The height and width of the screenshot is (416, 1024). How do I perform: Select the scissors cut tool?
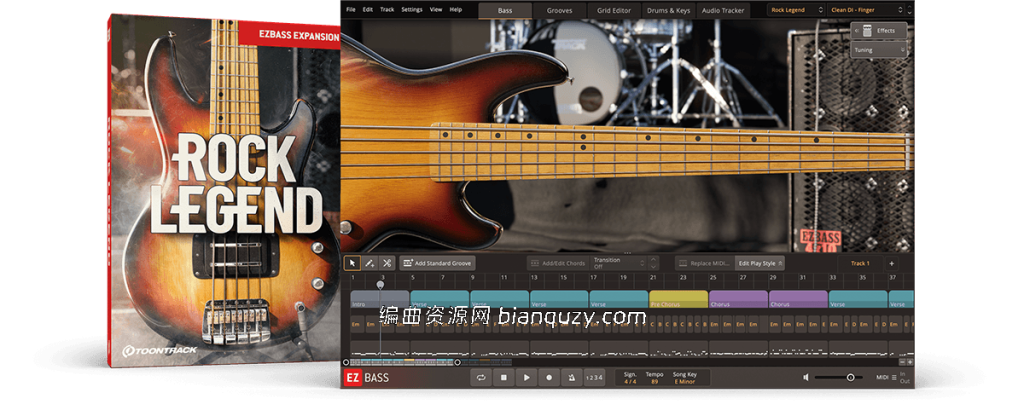click(387, 263)
